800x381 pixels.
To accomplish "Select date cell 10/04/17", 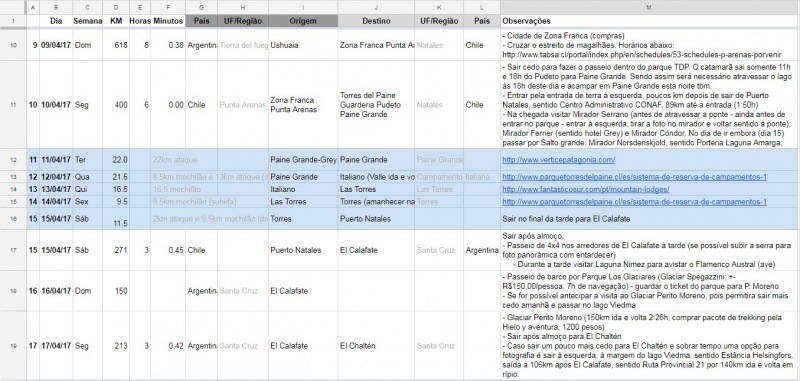I will [x=56, y=105].
